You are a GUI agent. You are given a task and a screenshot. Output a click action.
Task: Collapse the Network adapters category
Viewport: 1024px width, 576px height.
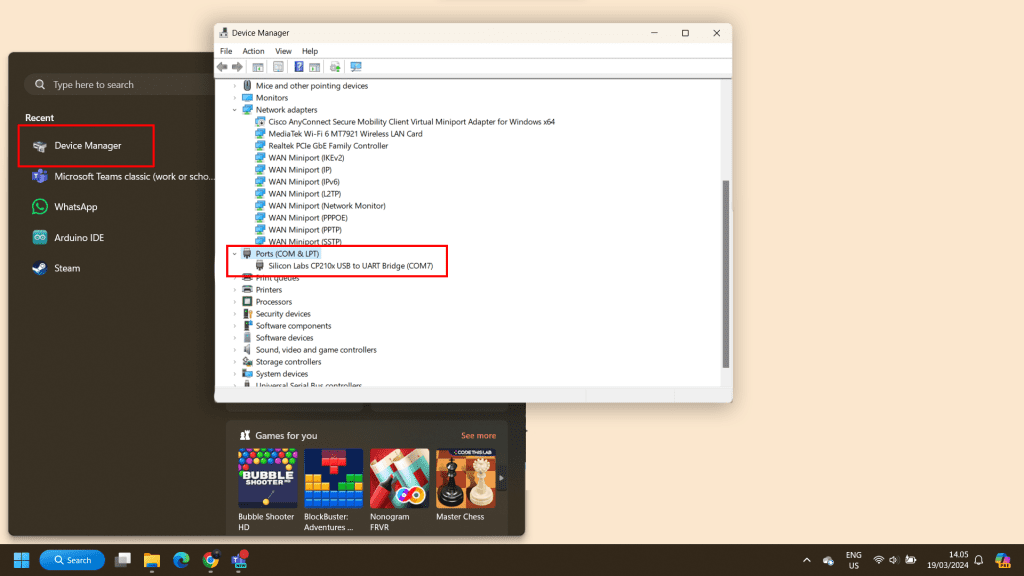(235, 110)
